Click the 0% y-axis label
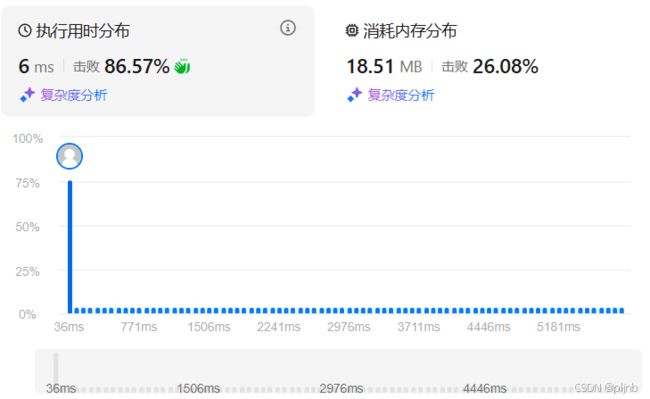This screenshot has height=399, width=650. 27,314
